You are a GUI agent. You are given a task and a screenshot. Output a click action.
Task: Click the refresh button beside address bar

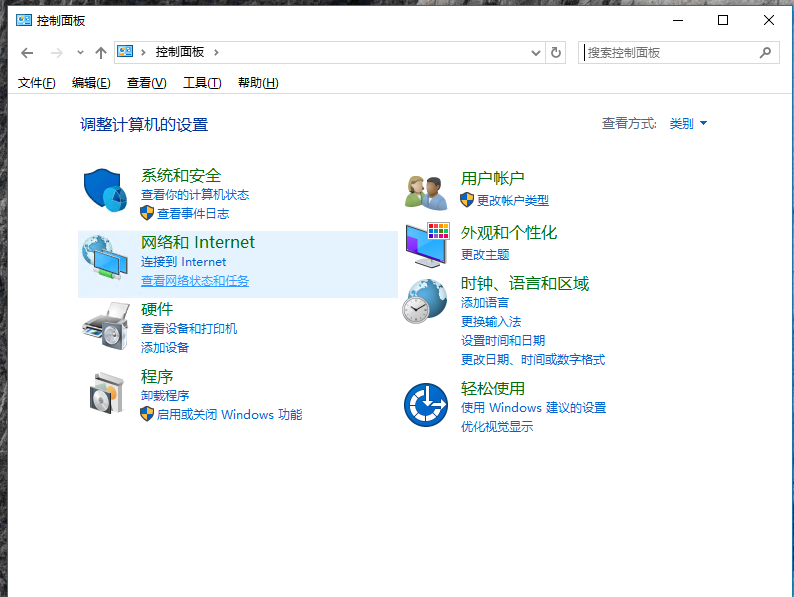(x=555, y=53)
